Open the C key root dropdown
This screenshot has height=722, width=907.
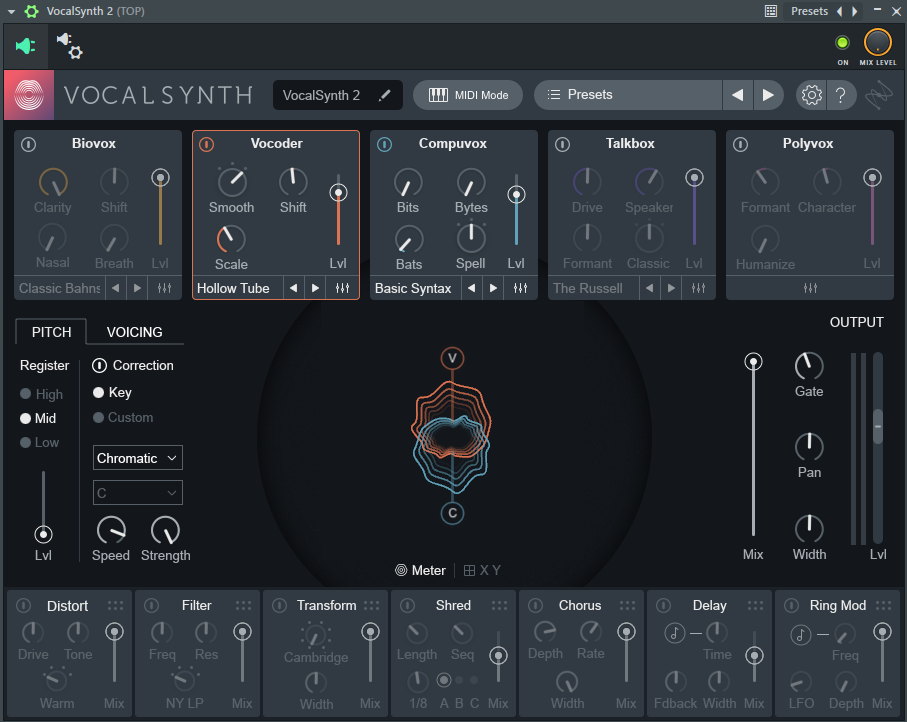click(138, 492)
